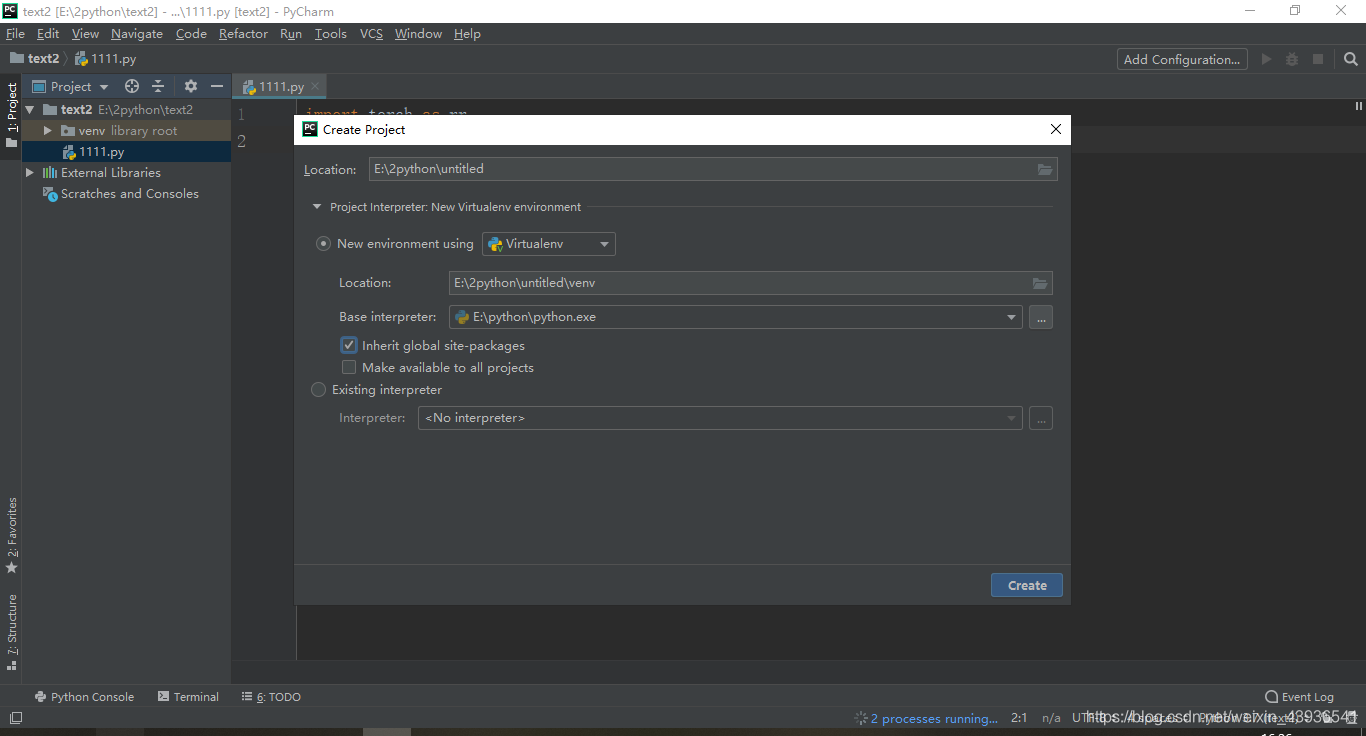Click the background tasks progress spinner
The height and width of the screenshot is (736, 1366).
(x=860, y=718)
